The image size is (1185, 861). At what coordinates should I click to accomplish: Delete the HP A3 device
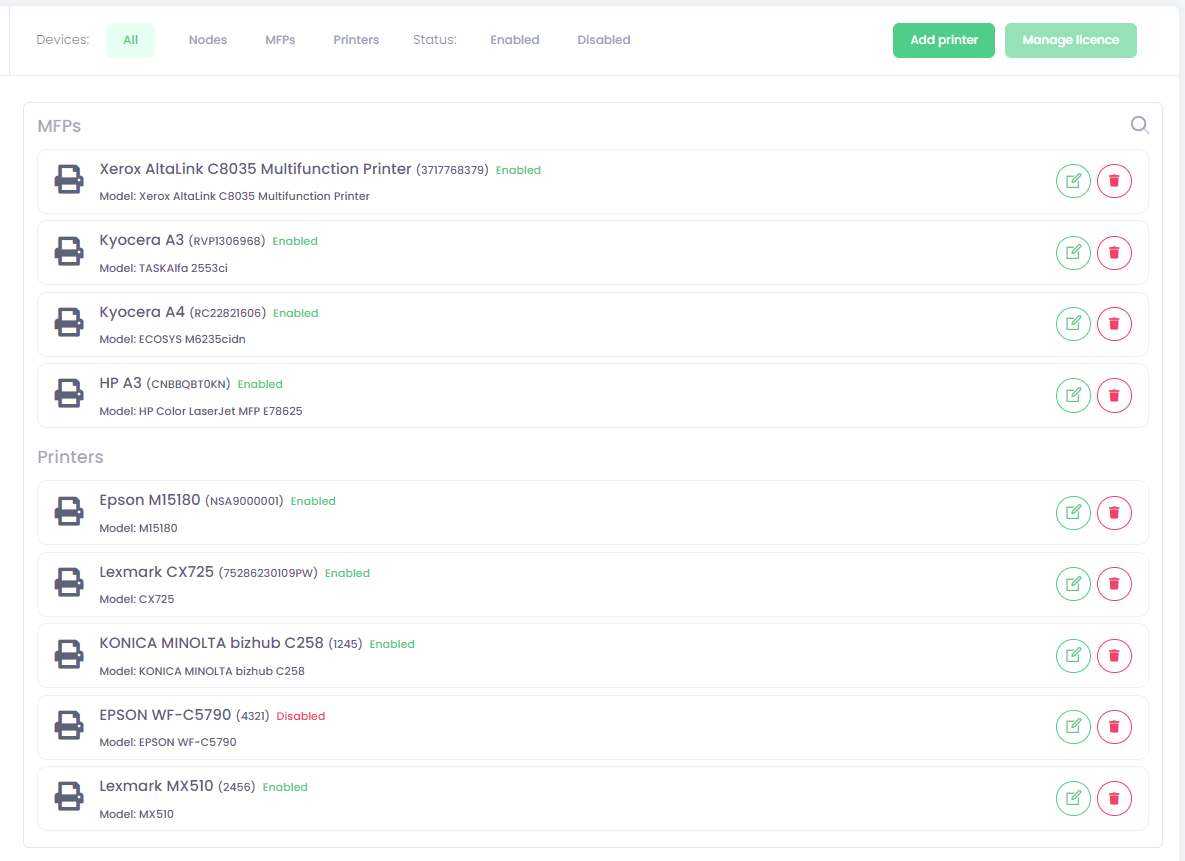[x=1114, y=395]
